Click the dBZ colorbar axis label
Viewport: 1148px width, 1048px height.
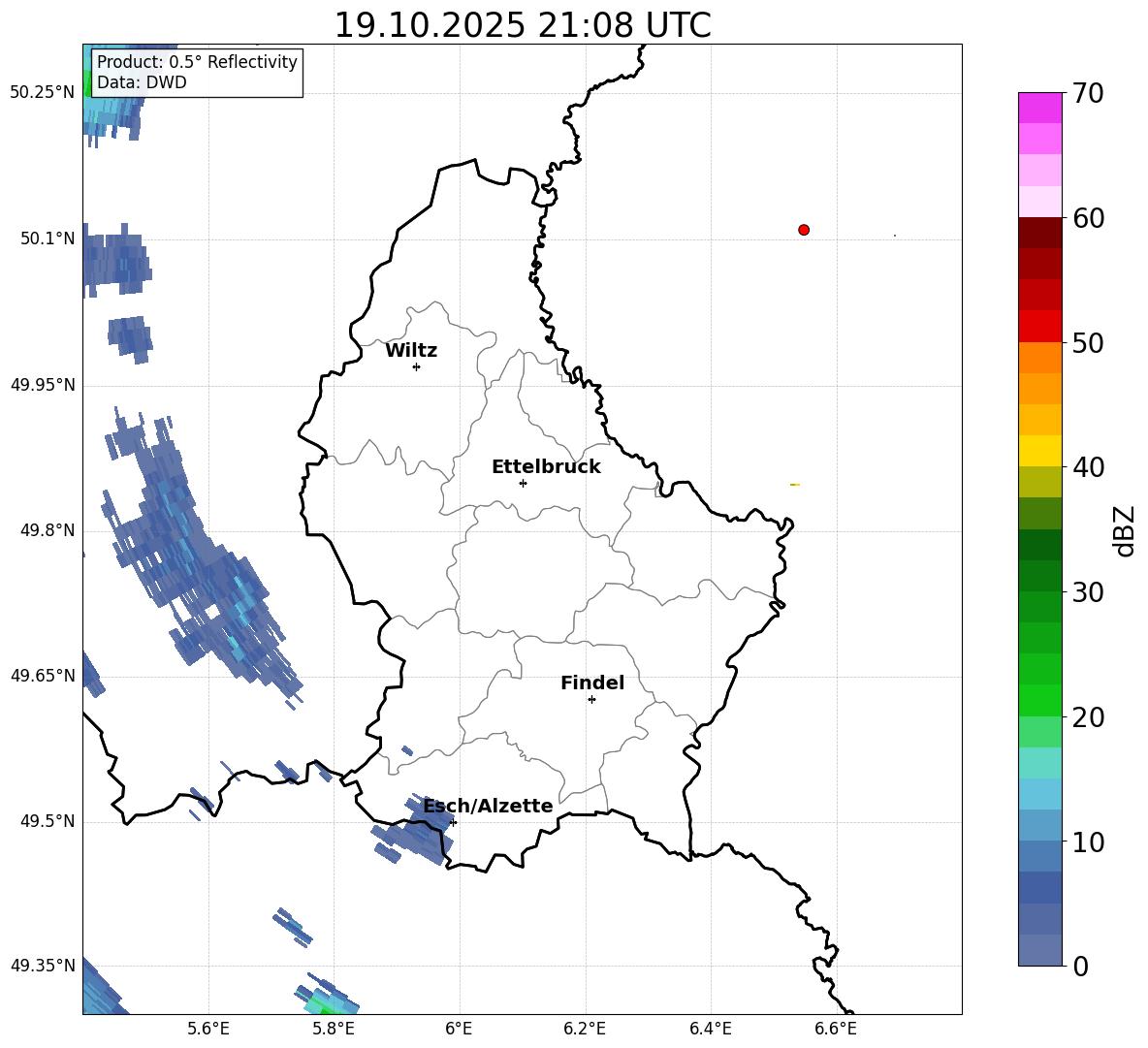tap(1126, 530)
